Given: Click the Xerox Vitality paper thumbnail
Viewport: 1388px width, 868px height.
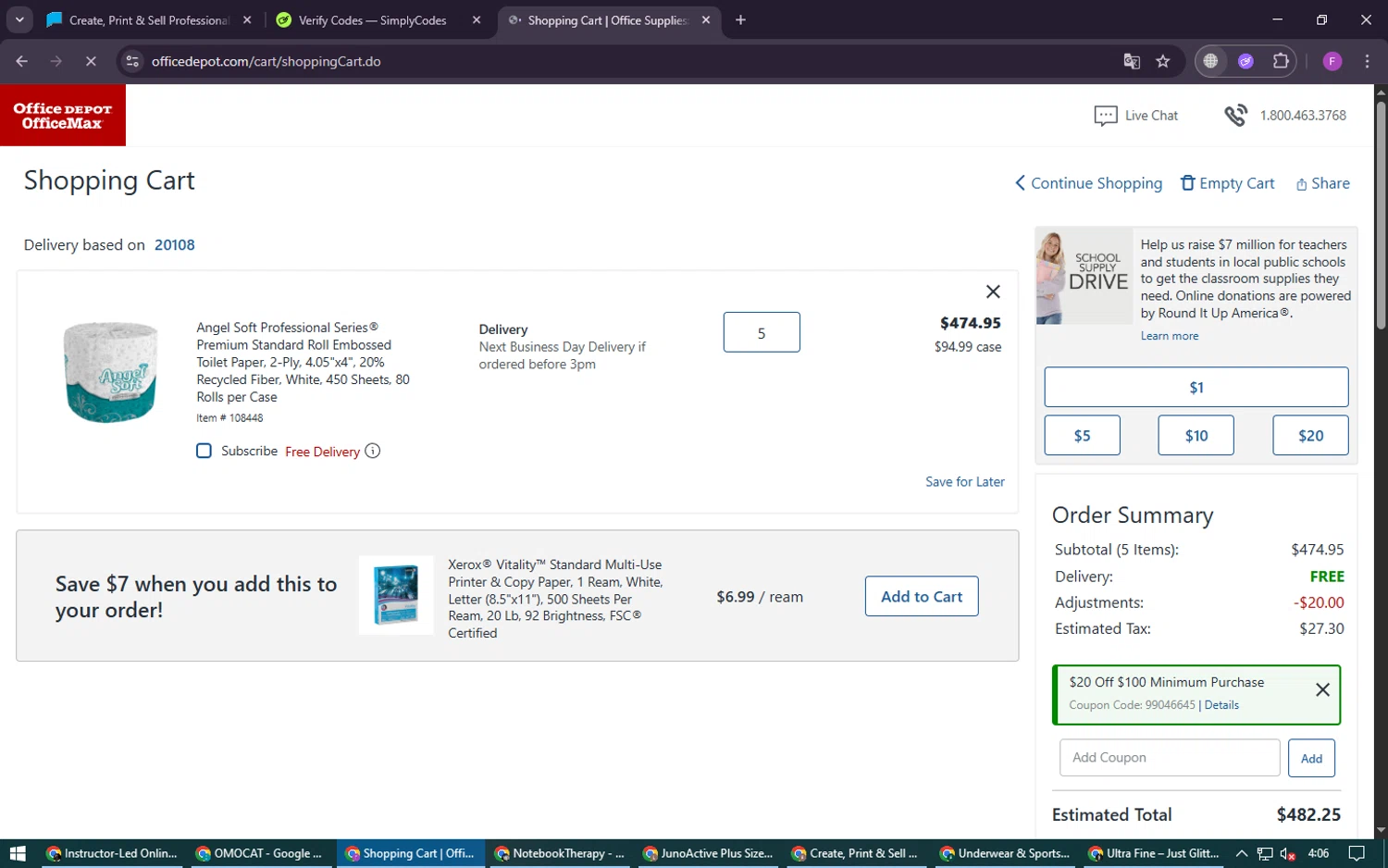Looking at the screenshot, I should click(x=396, y=595).
